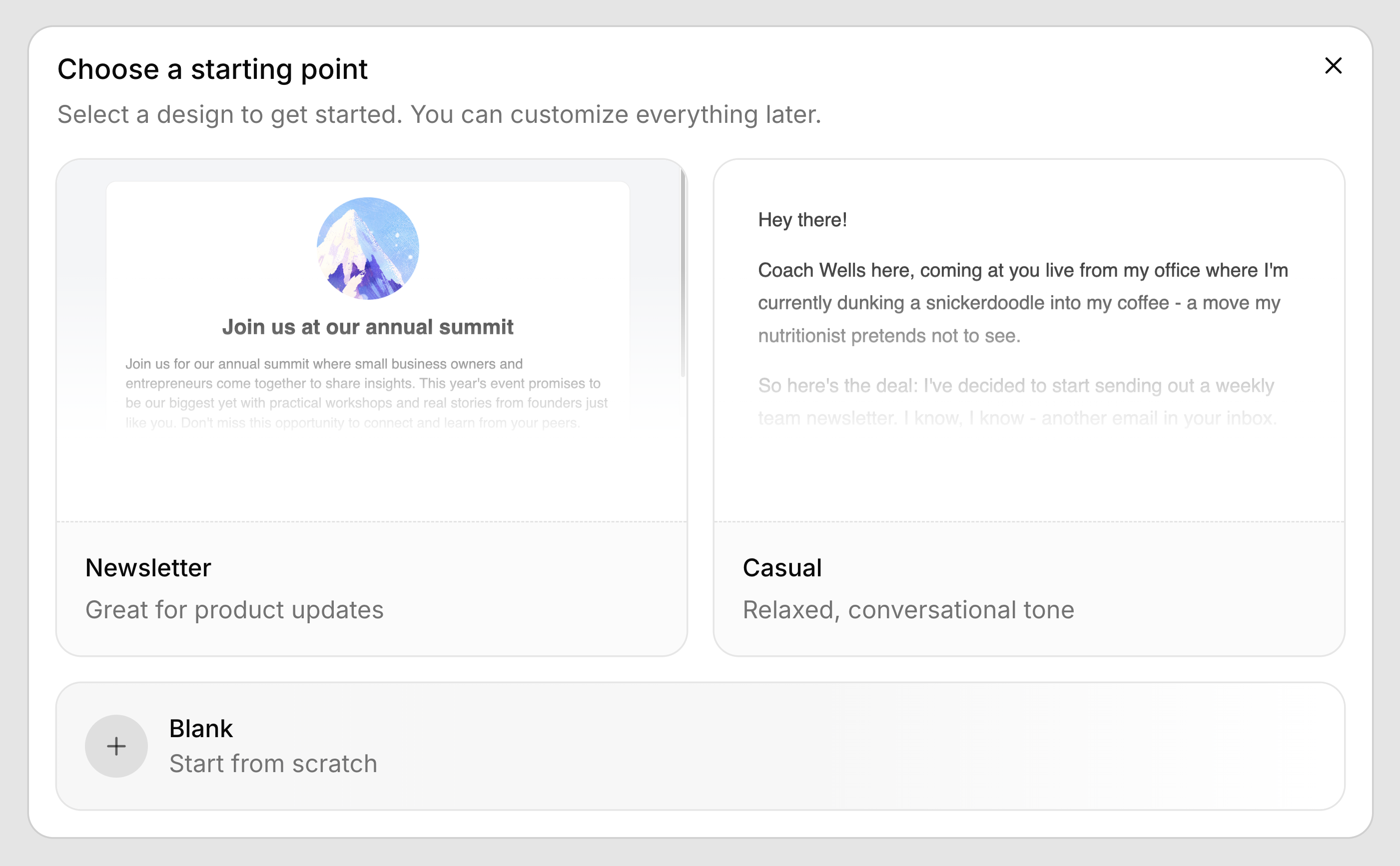Image resolution: width=1400 pixels, height=866 pixels.
Task: Click the Newsletter template preview card
Action: pos(372,344)
